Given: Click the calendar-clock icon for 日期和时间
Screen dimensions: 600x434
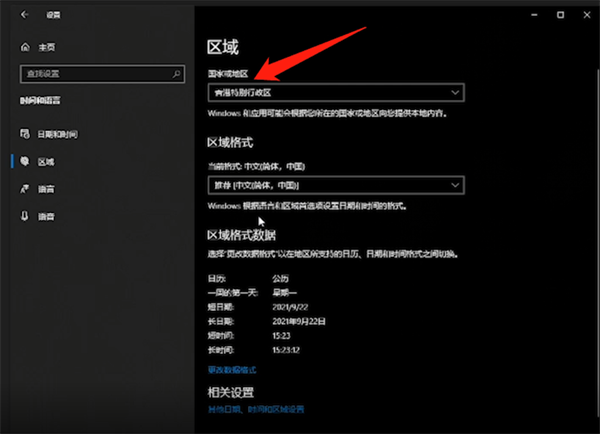Looking at the screenshot, I should coord(25,134).
